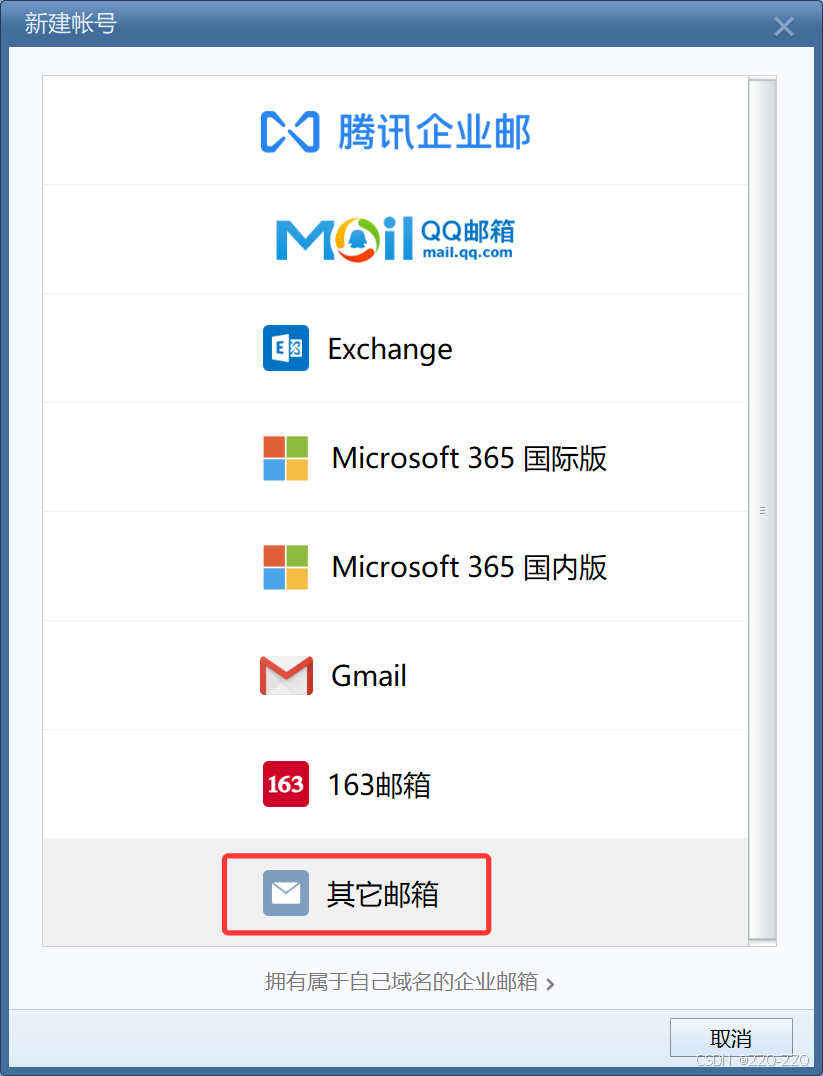Select the Gmail text label
The width and height of the screenshot is (823, 1076).
coord(369,676)
